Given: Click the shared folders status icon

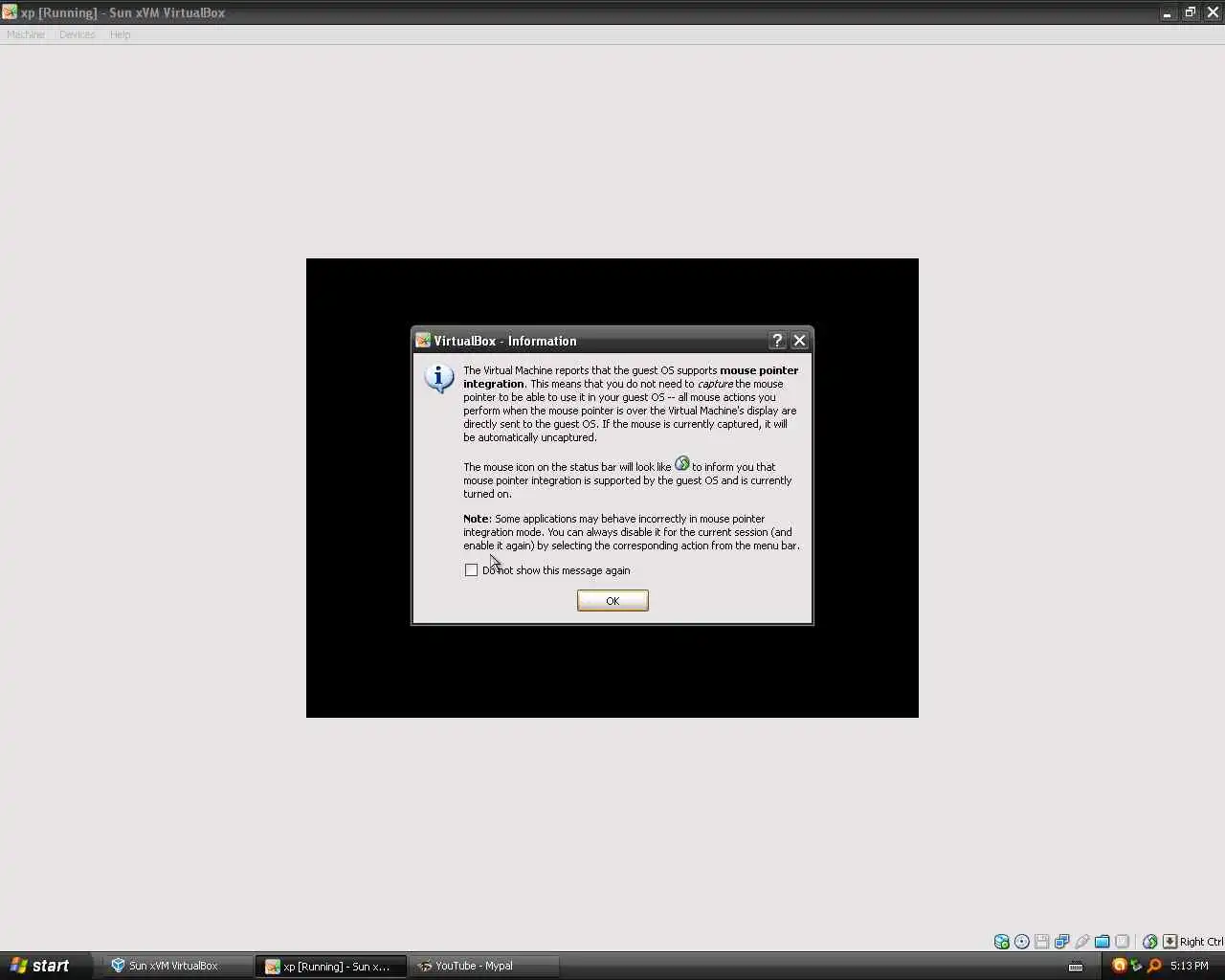Looking at the screenshot, I should [1102, 942].
